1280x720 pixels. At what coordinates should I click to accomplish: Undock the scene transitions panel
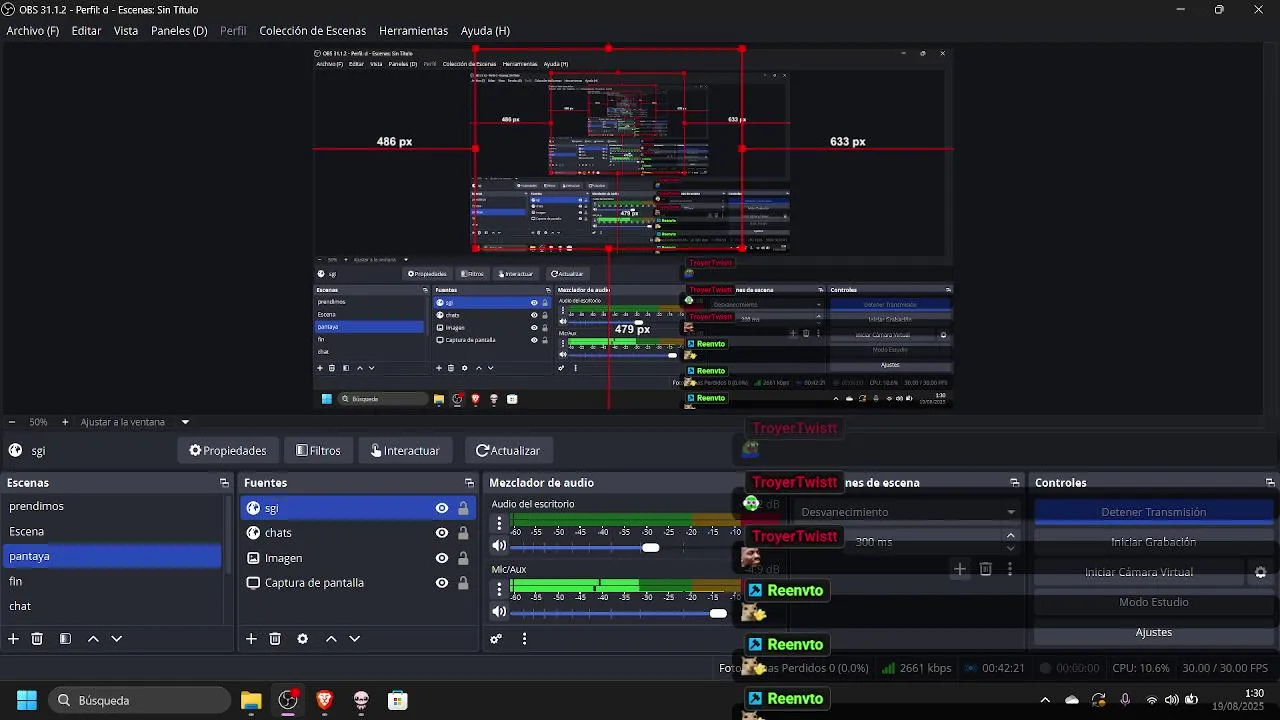(x=1015, y=483)
